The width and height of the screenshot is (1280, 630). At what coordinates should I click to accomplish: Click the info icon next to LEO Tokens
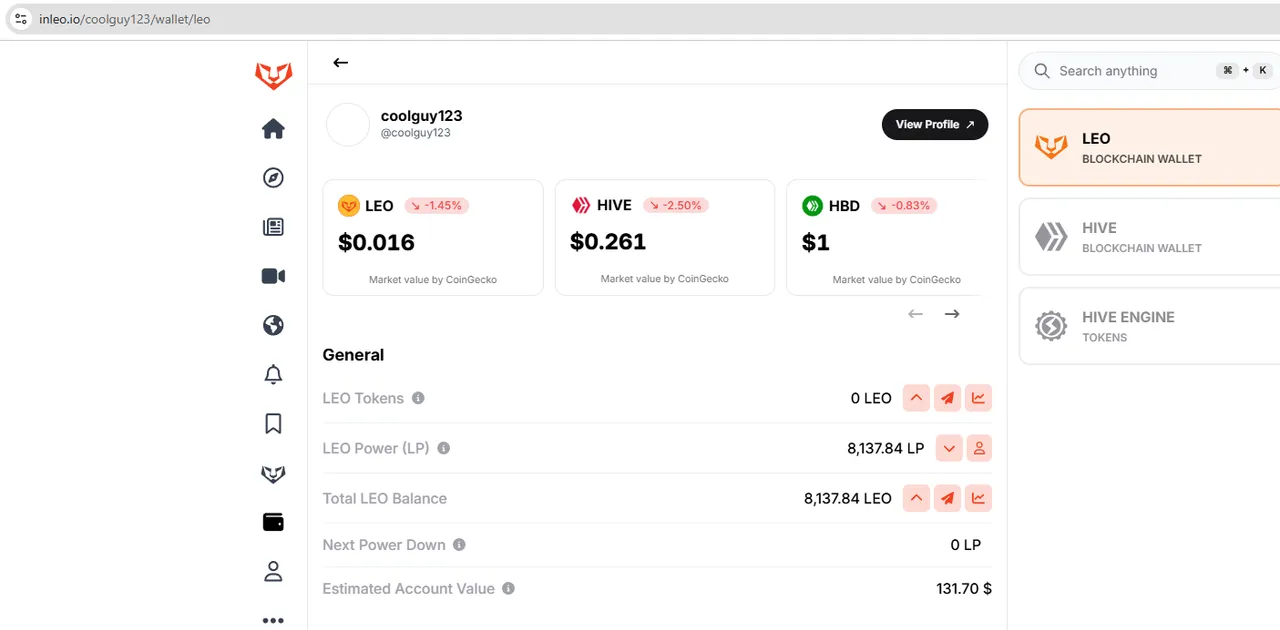point(418,398)
